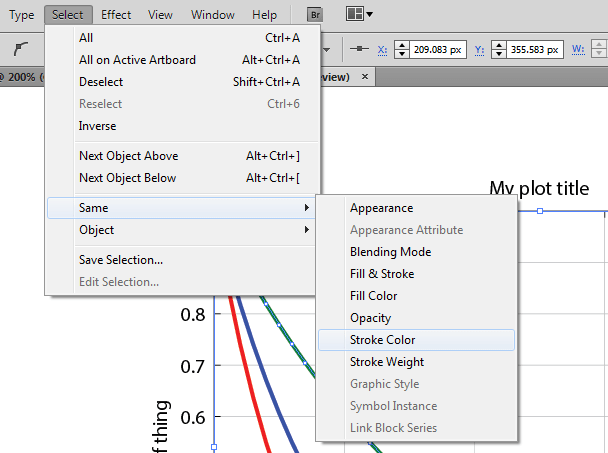This screenshot has height=453, width=608.
Task: Increase the X position stepper value
Action: [403, 43]
